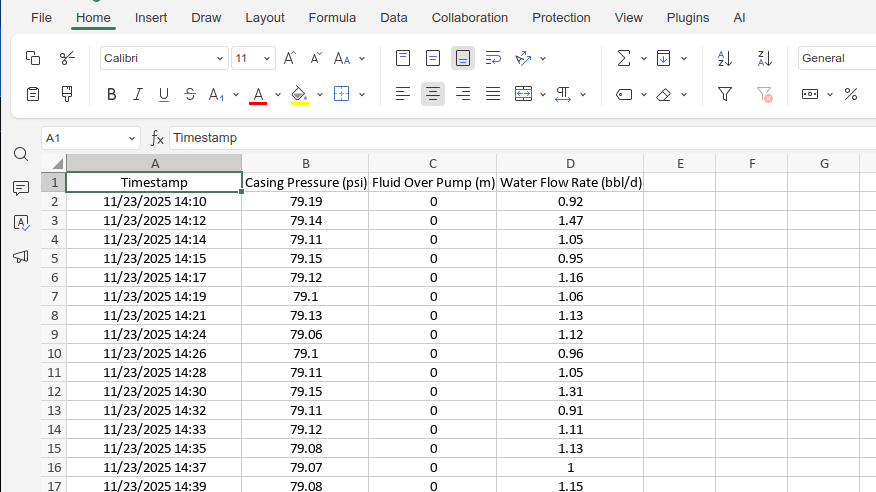Select the Copy Style paintbrush icon
This screenshot has height=492, width=876.
click(x=67, y=94)
